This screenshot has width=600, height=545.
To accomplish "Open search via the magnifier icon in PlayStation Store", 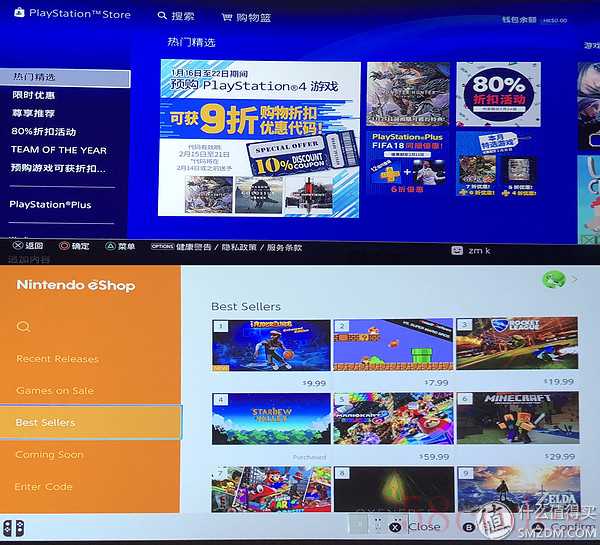I will click(164, 17).
